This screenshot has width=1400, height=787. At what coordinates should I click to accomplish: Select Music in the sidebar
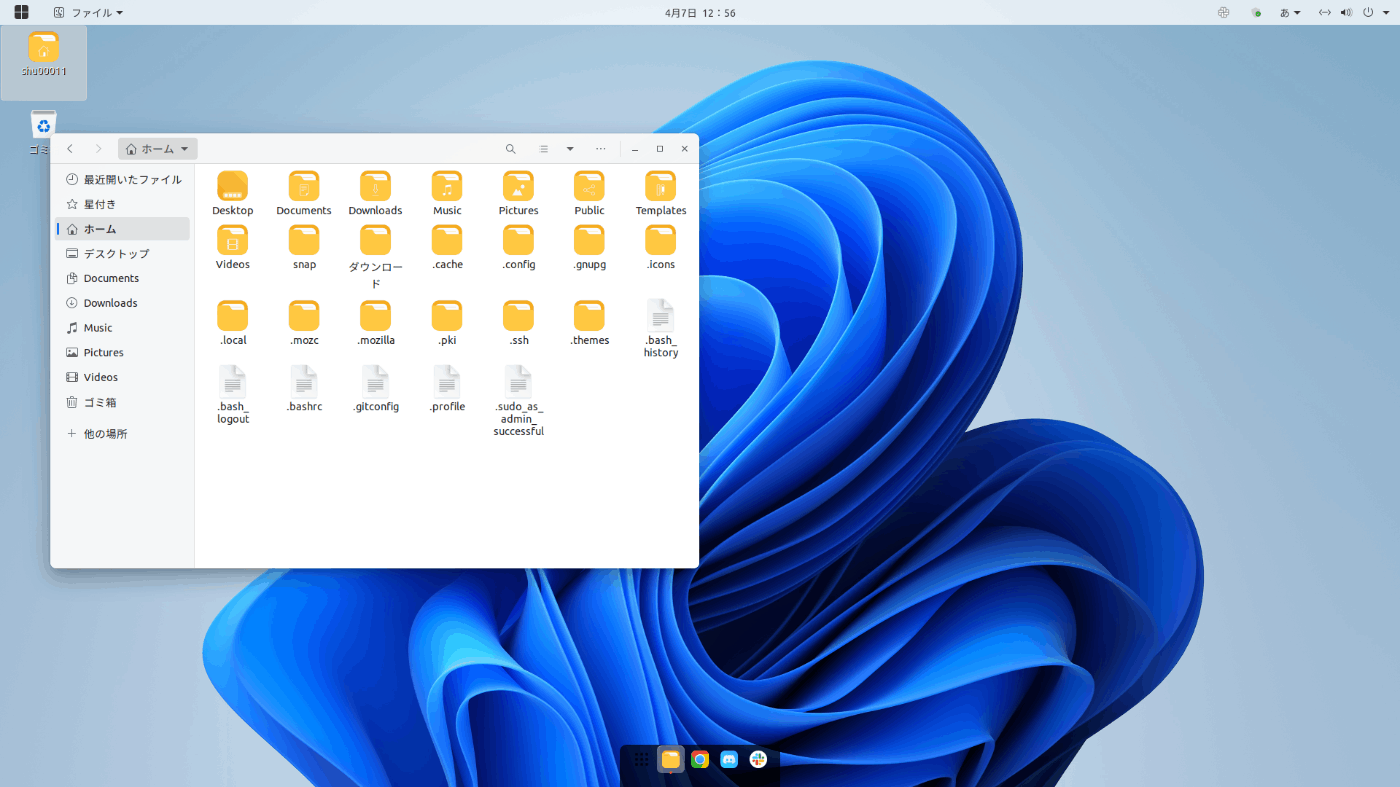point(122,328)
